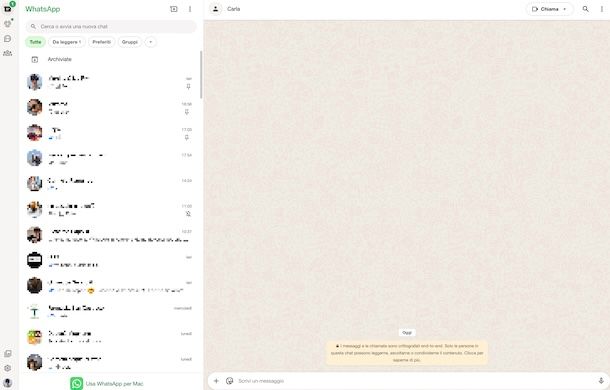Expand the Chiama dropdown arrow
The image size is (610, 390).
click(x=564, y=9)
